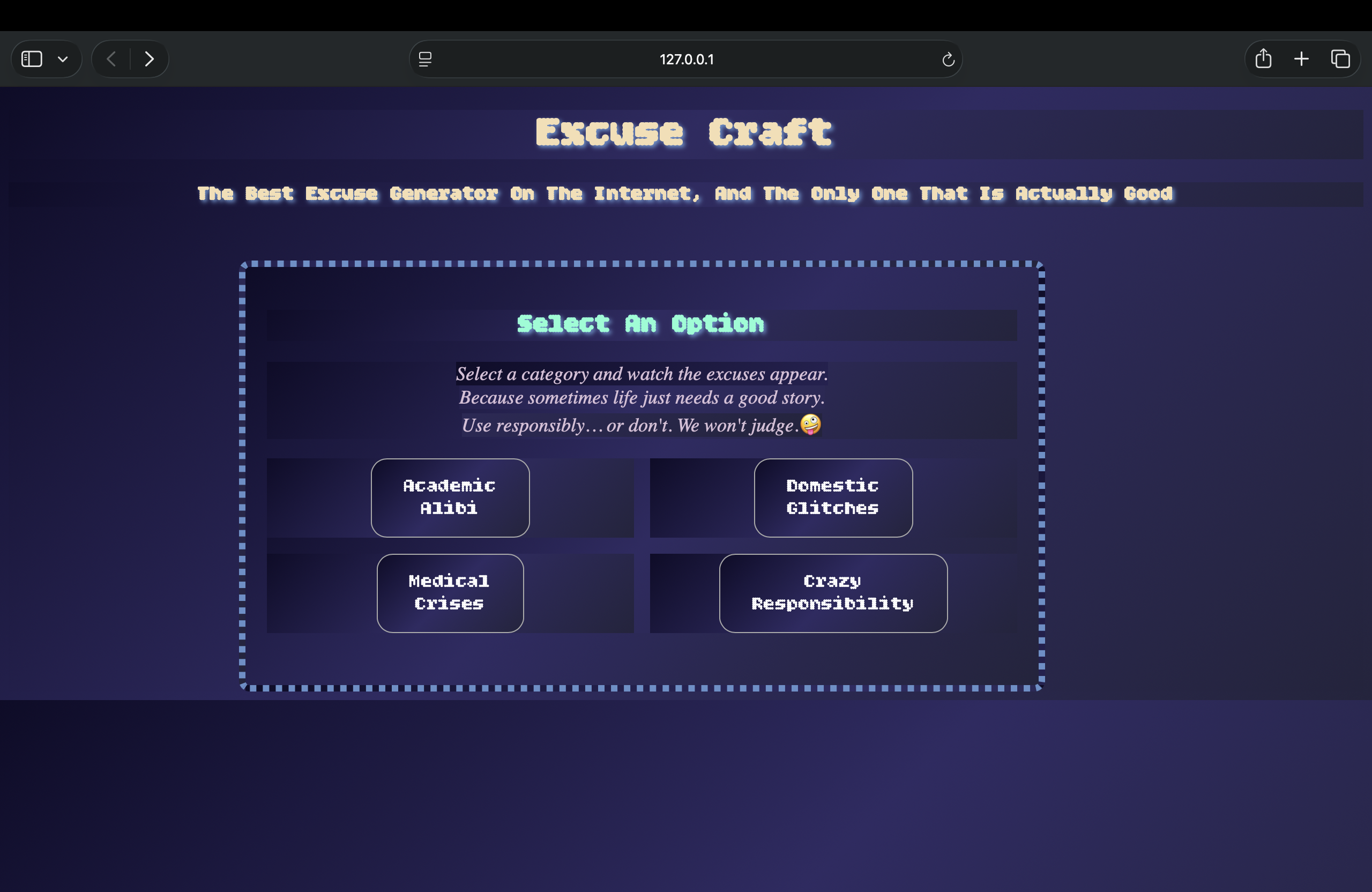Image resolution: width=1372 pixels, height=892 pixels.
Task: Click the 'Because sometimes life' text line
Action: (x=642, y=398)
